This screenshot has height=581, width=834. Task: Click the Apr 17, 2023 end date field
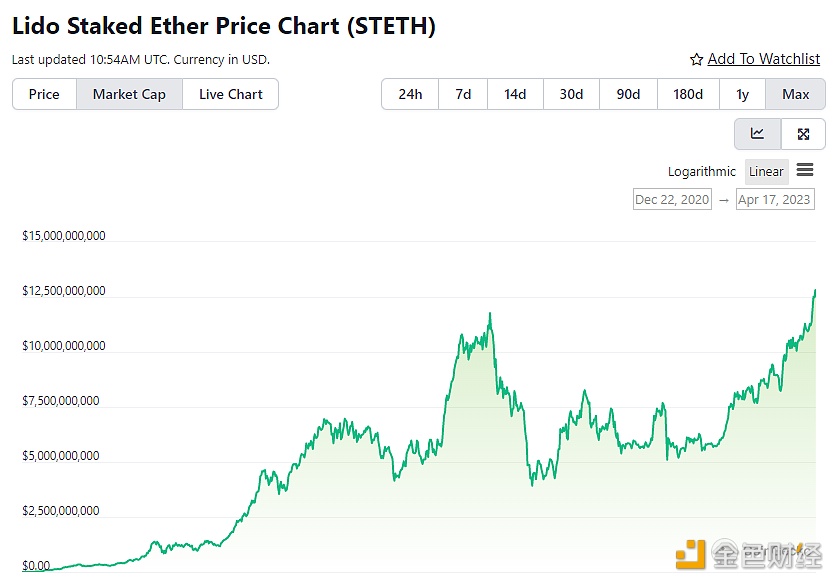tap(774, 200)
